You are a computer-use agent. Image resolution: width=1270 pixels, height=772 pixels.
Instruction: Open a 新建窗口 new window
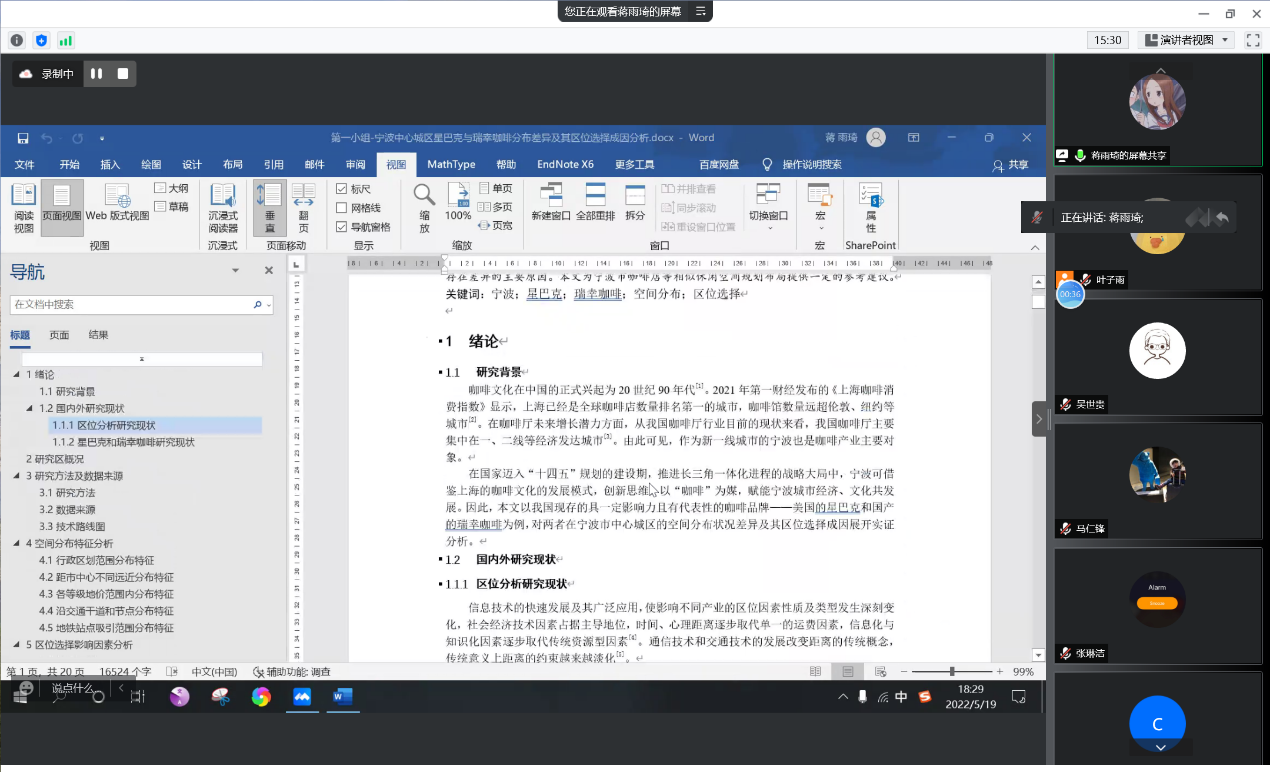pyautogui.click(x=551, y=201)
